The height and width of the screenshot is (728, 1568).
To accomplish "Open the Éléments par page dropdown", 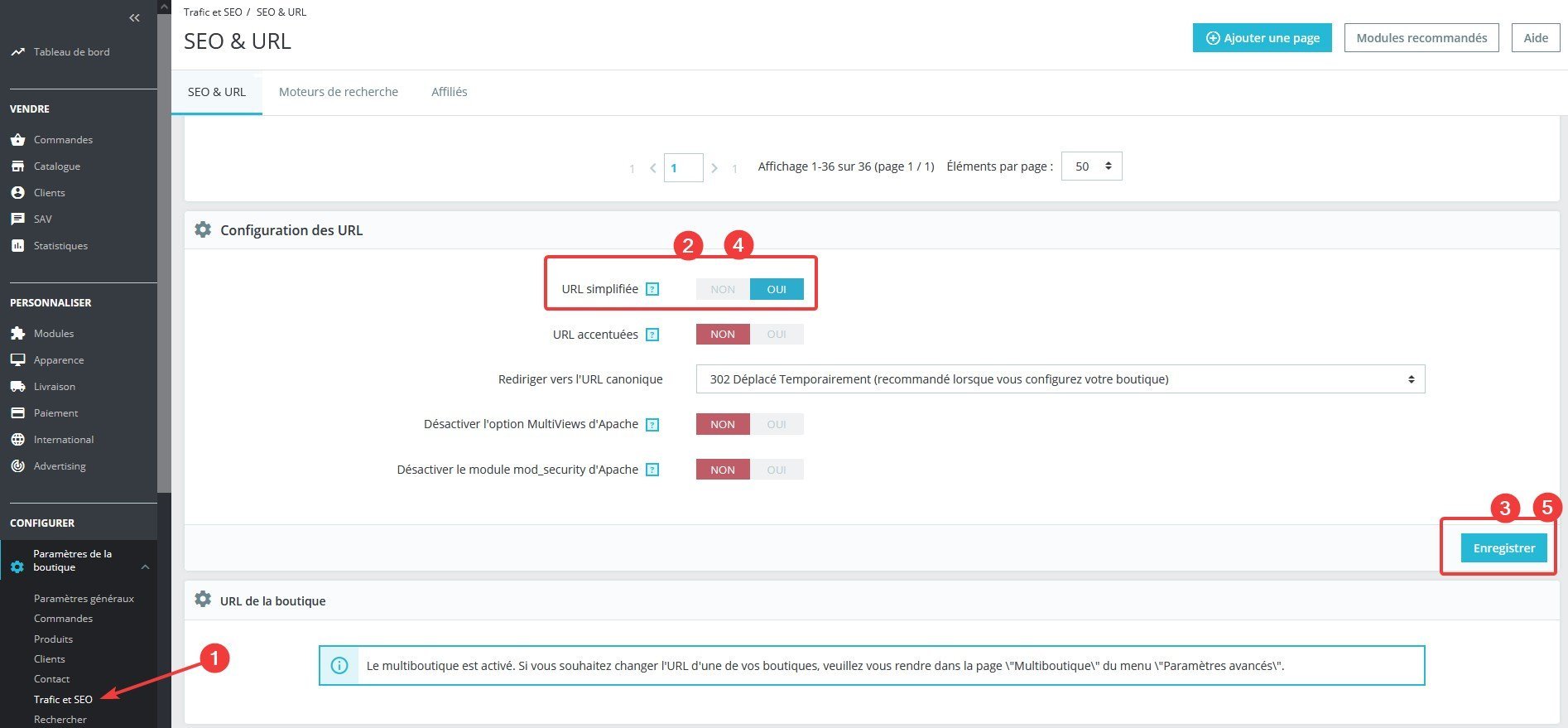I will (x=1092, y=166).
